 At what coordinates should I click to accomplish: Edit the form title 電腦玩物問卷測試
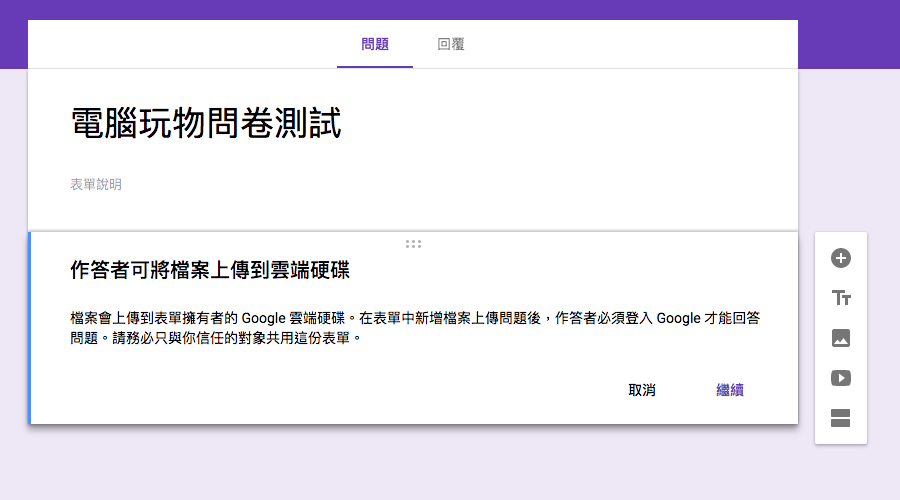tap(205, 123)
